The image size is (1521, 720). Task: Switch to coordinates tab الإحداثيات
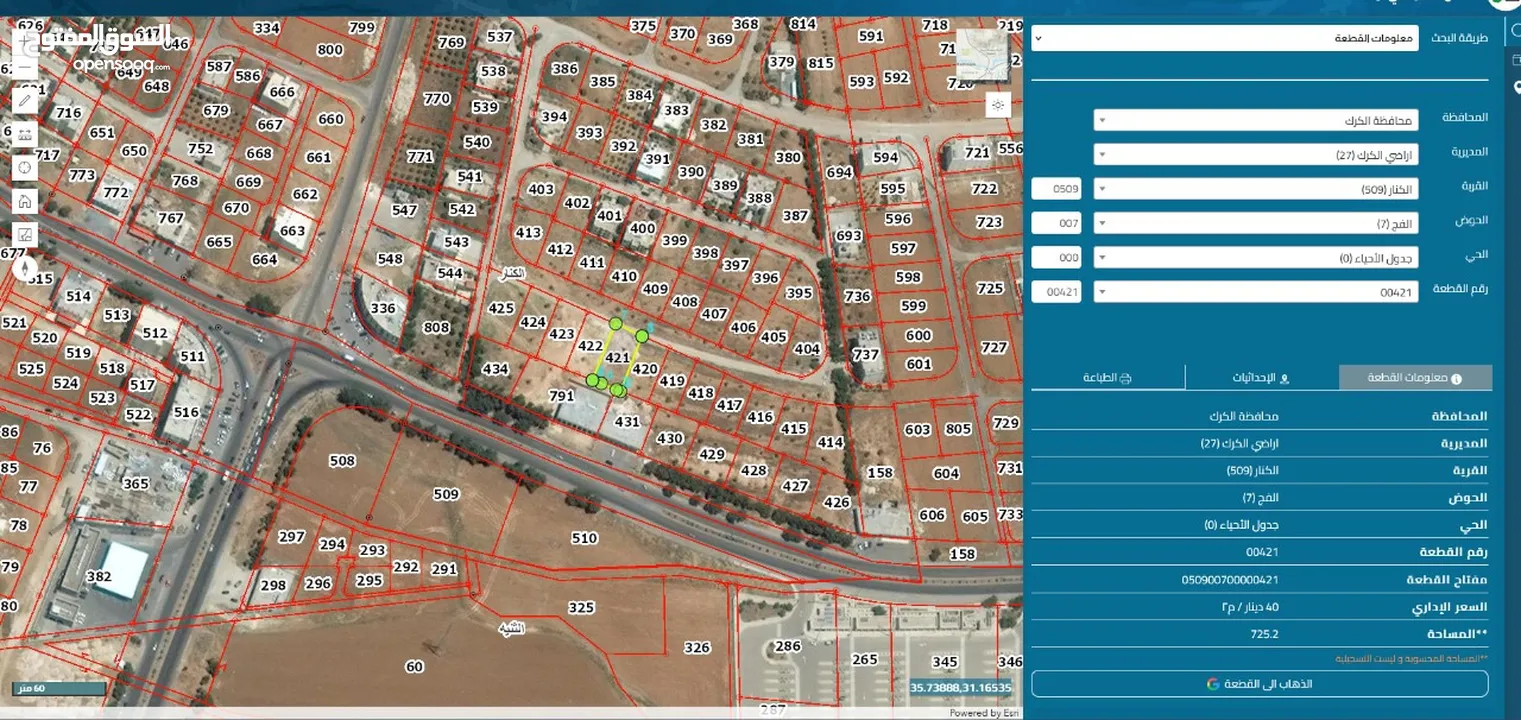[x=1262, y=378]
